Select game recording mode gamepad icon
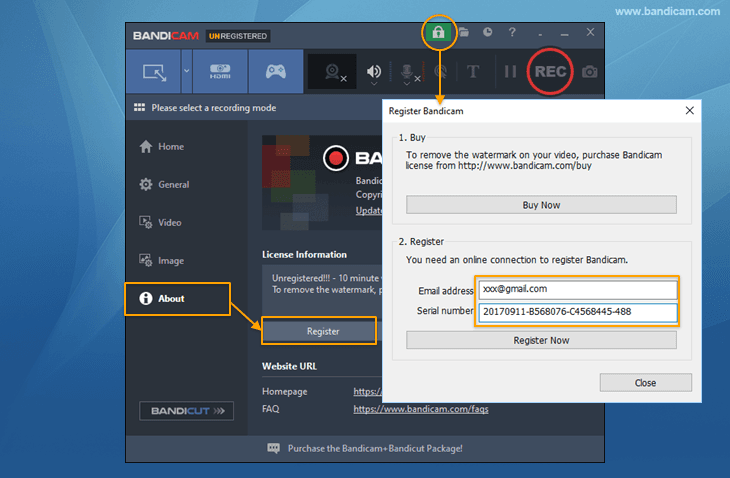Image resolution: width=730 pixels, height=478 pixels. (276, 72)
